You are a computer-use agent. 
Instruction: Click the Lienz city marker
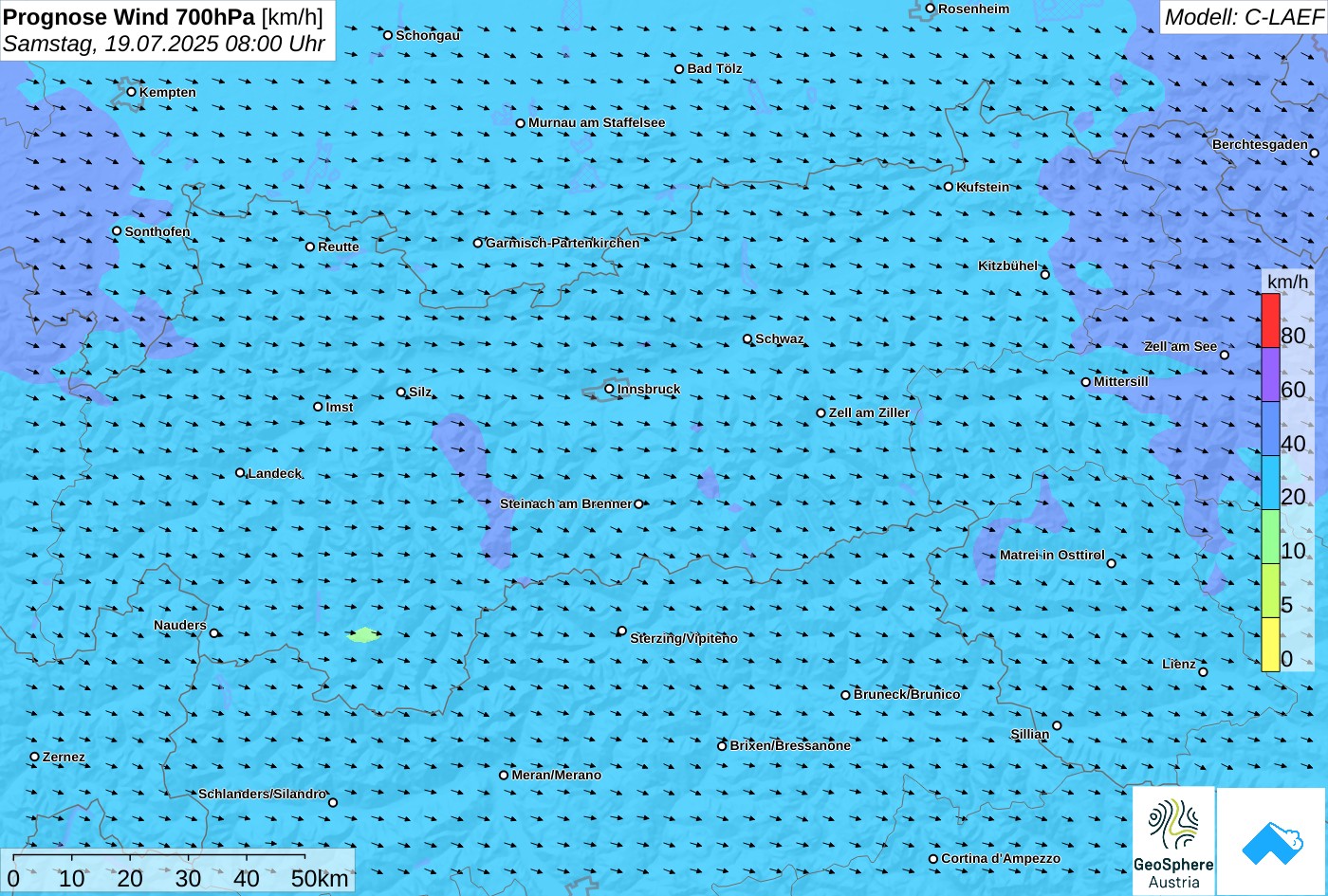pyautogui.click(x=1203, y=672)
